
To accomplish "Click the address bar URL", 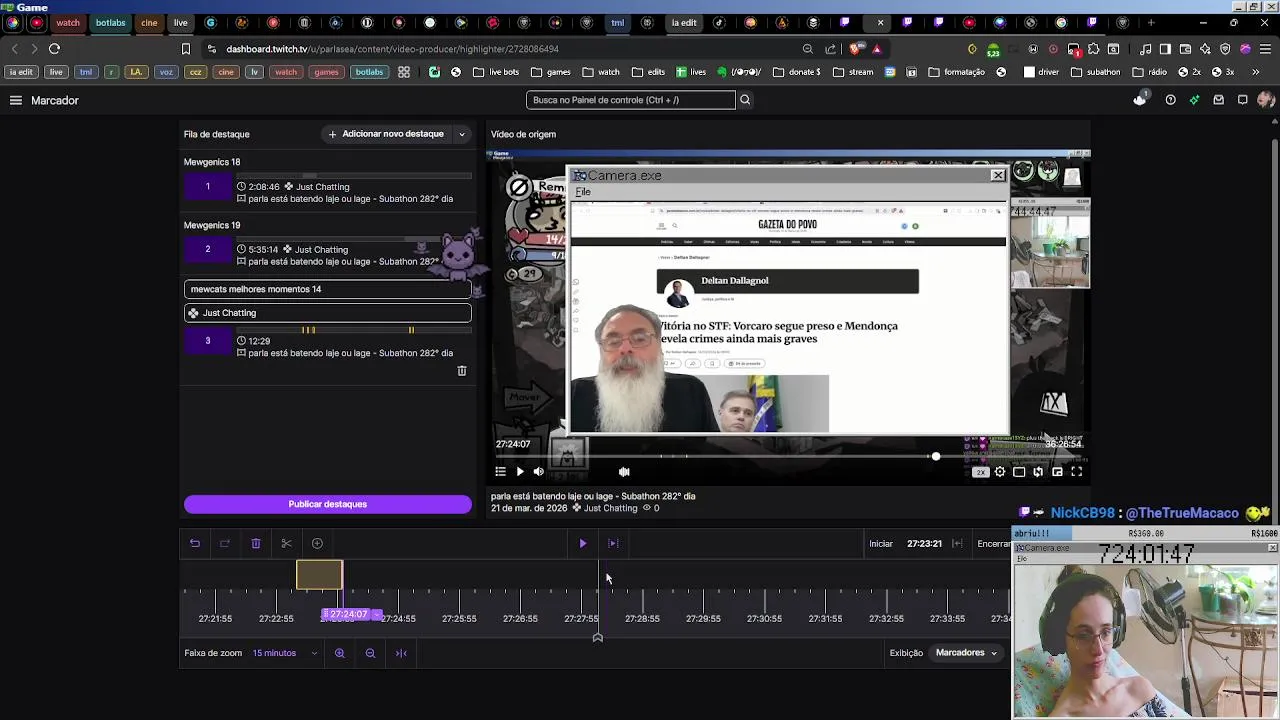I will click(x=392, y=49).
